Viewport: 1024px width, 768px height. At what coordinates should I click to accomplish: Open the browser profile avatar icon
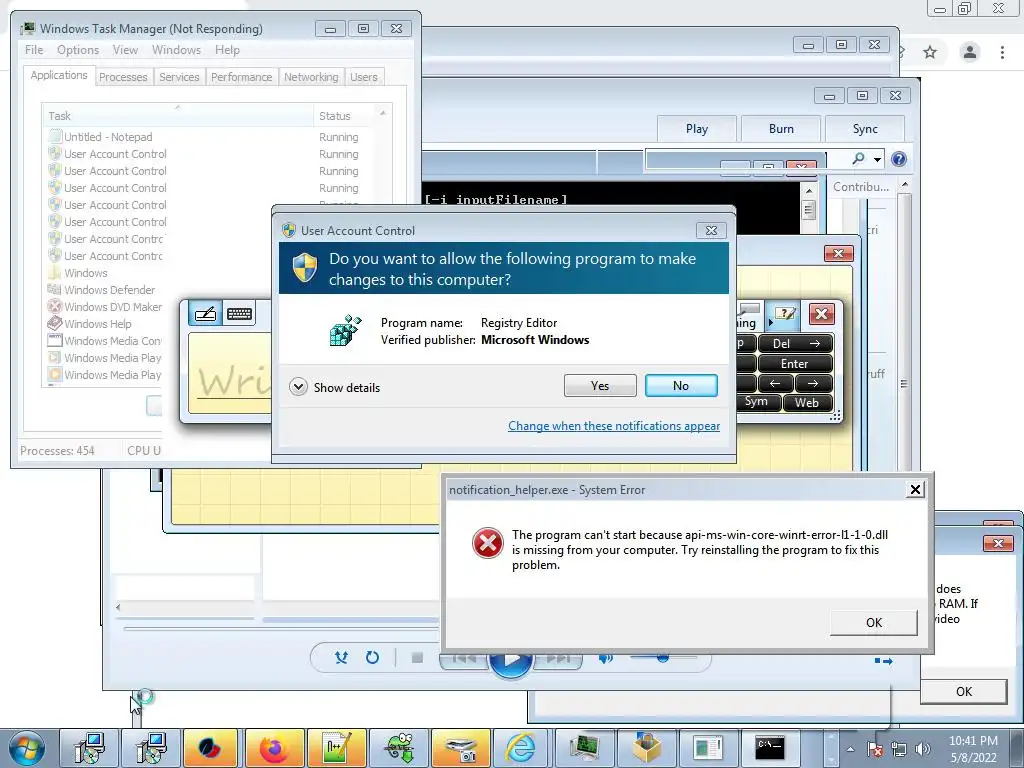[970, 52]
